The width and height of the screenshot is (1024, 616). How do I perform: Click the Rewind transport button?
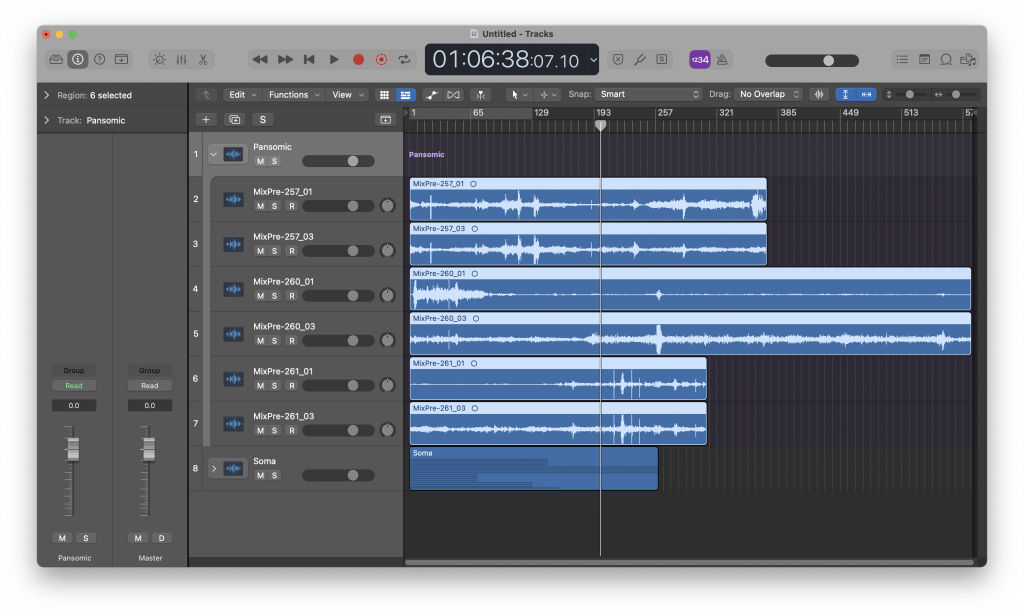260,59
